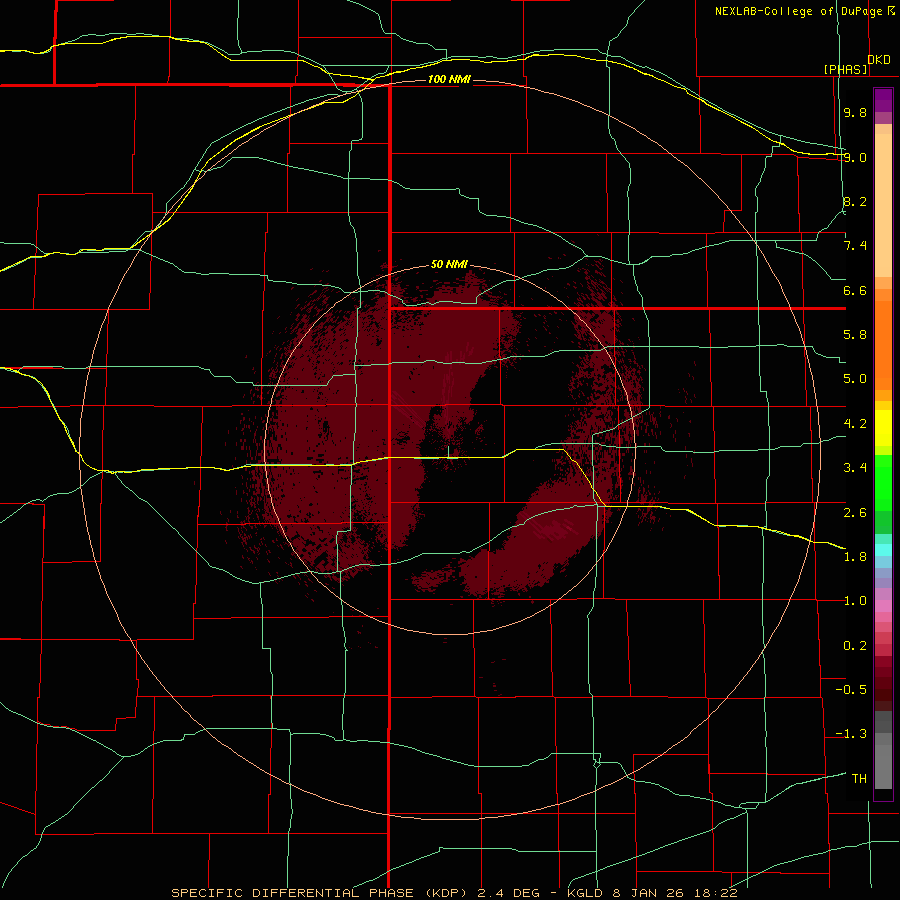Click the -1.3 value on color scale

tap(851, 734)
